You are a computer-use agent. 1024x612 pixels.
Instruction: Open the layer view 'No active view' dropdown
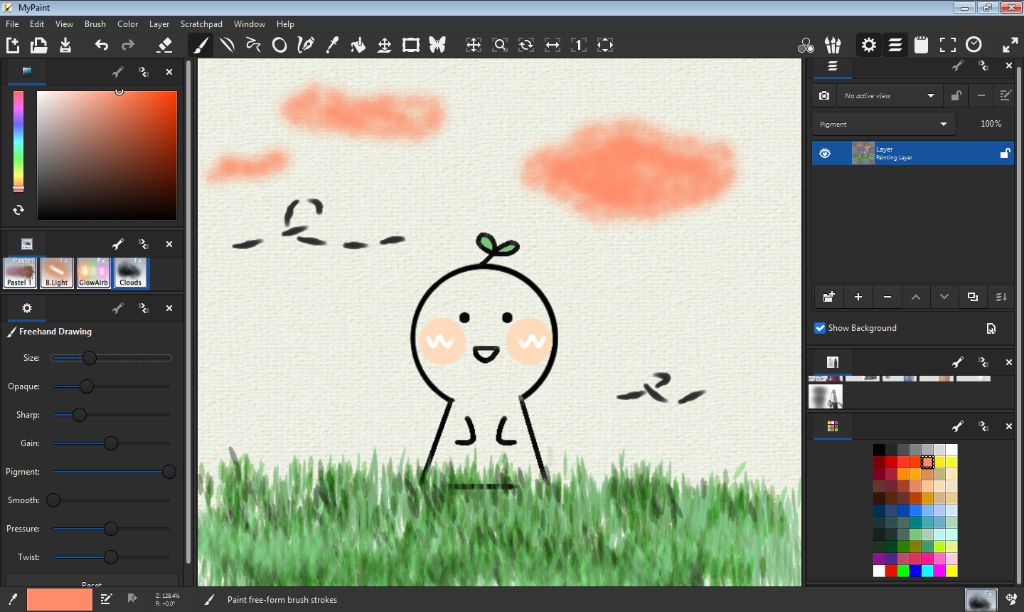[x=888, y=95]
